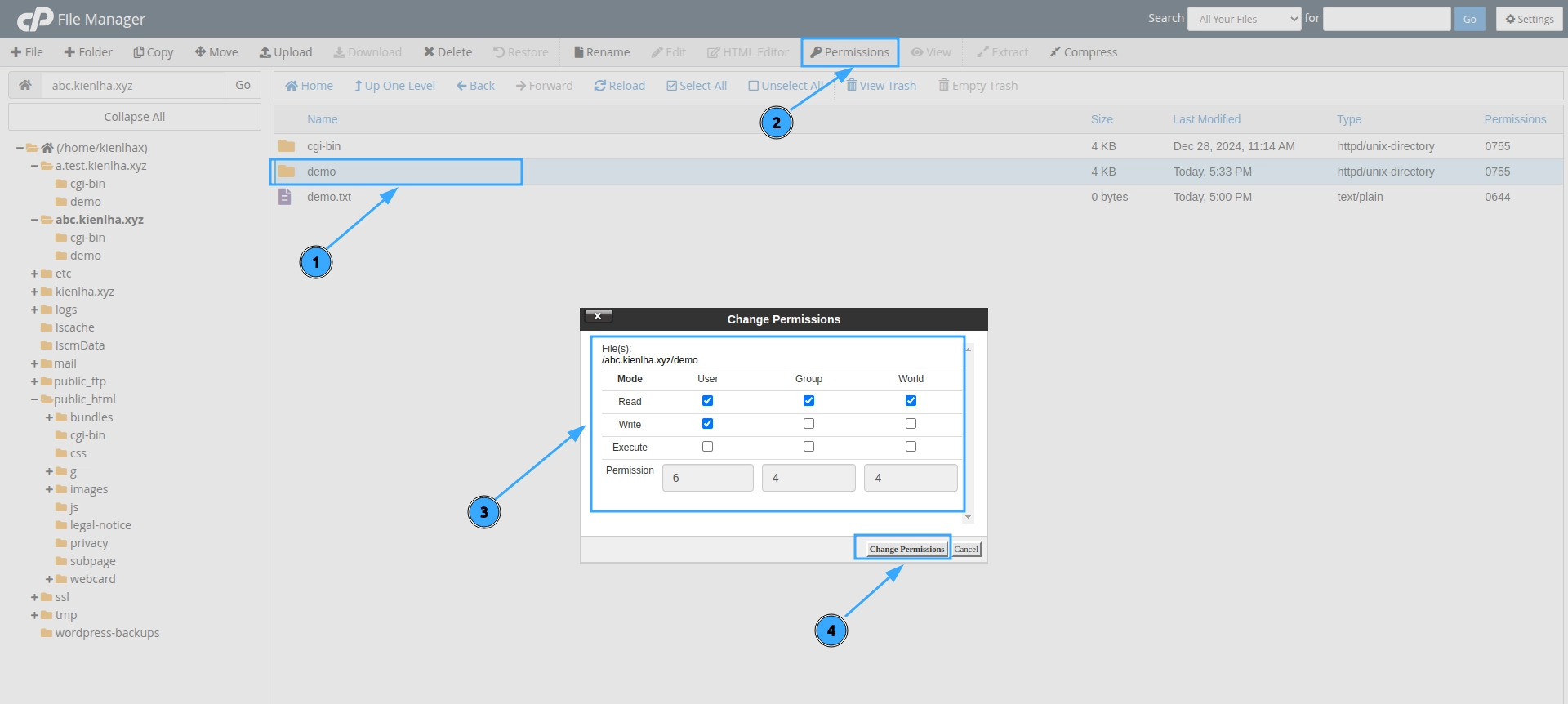Open the All Your Files search dropdown
The height and width of the screenshot is (704, 1568).
tap(1244, 19)
